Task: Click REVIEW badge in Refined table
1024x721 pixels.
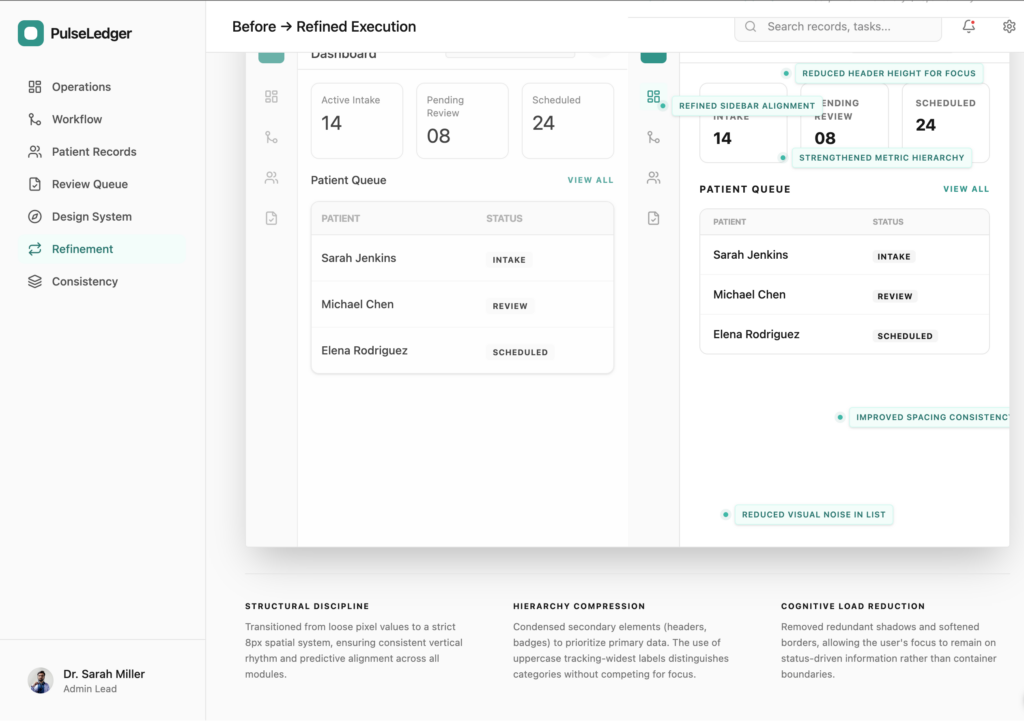Action: tap(895, 296)
